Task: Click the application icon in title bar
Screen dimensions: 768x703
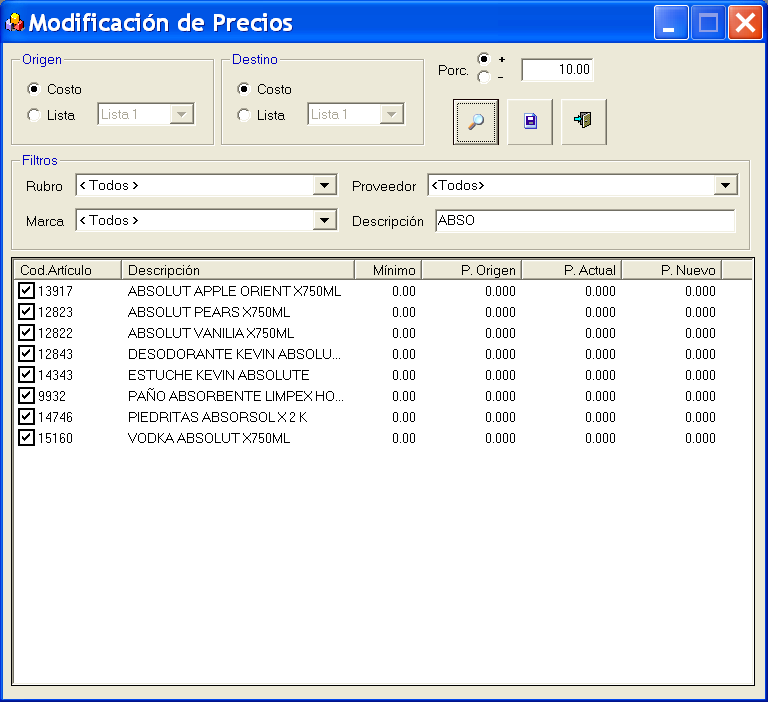Action: point(14,22)
